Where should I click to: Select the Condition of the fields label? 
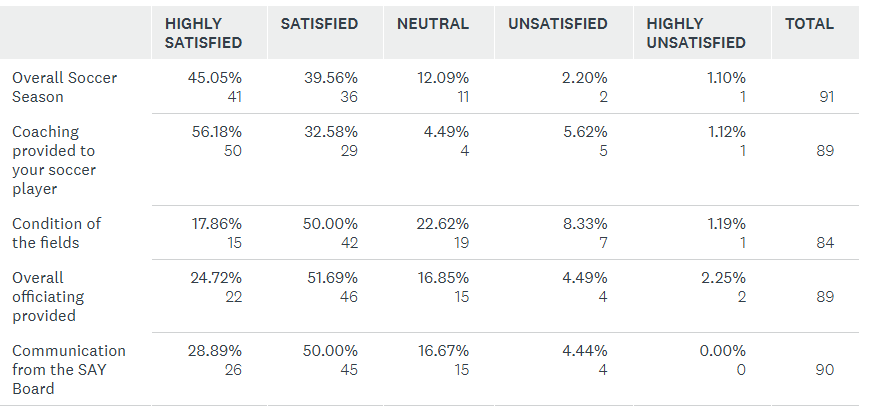56,233
